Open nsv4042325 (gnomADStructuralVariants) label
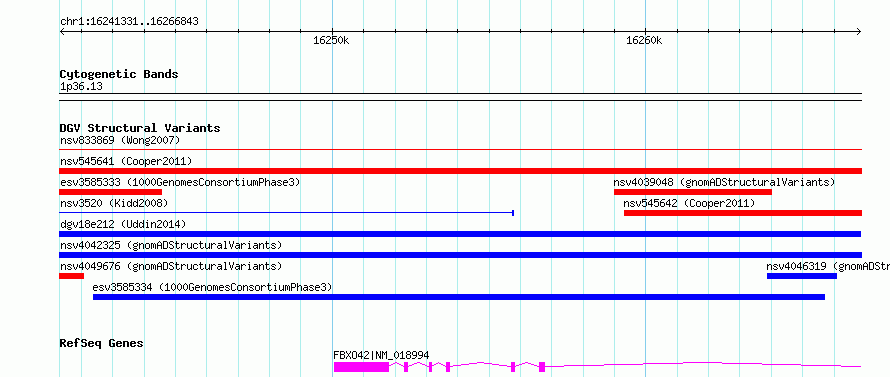This screenshot has width=890, height=377. click(x=171, y=246)
